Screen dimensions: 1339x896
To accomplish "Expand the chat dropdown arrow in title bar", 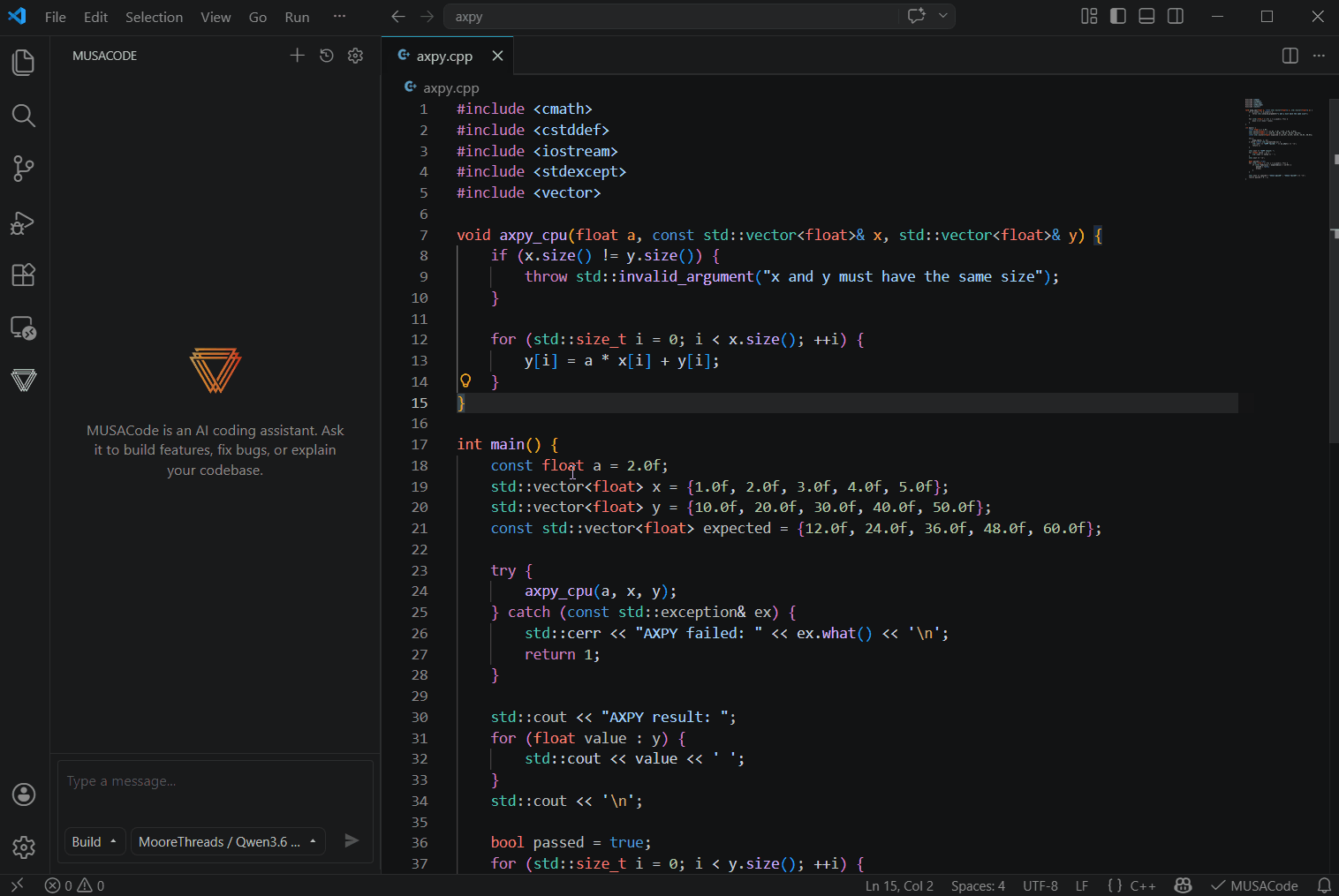I will pos(943,16).
